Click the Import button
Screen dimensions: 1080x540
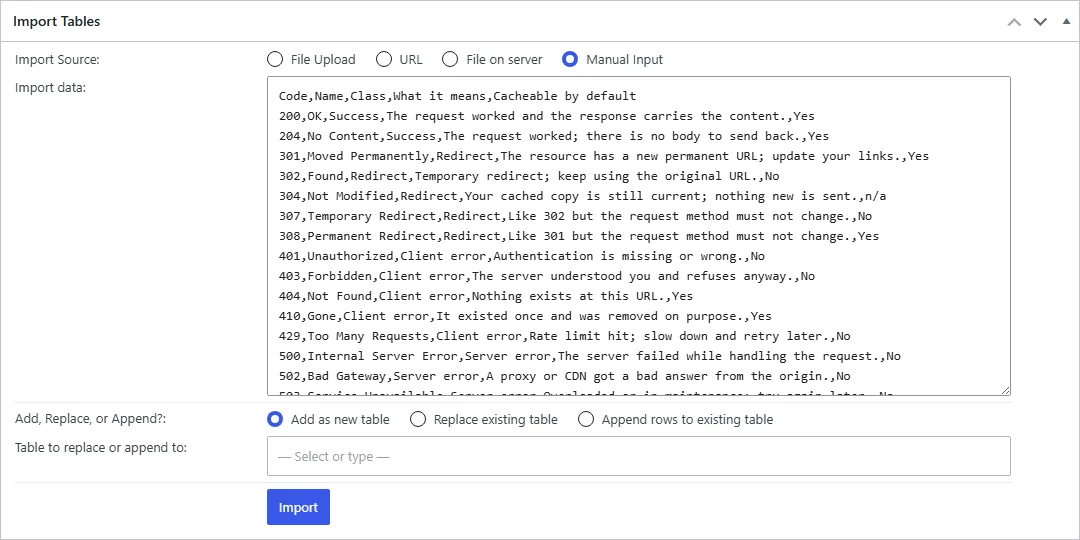click(x=298, y=507)
